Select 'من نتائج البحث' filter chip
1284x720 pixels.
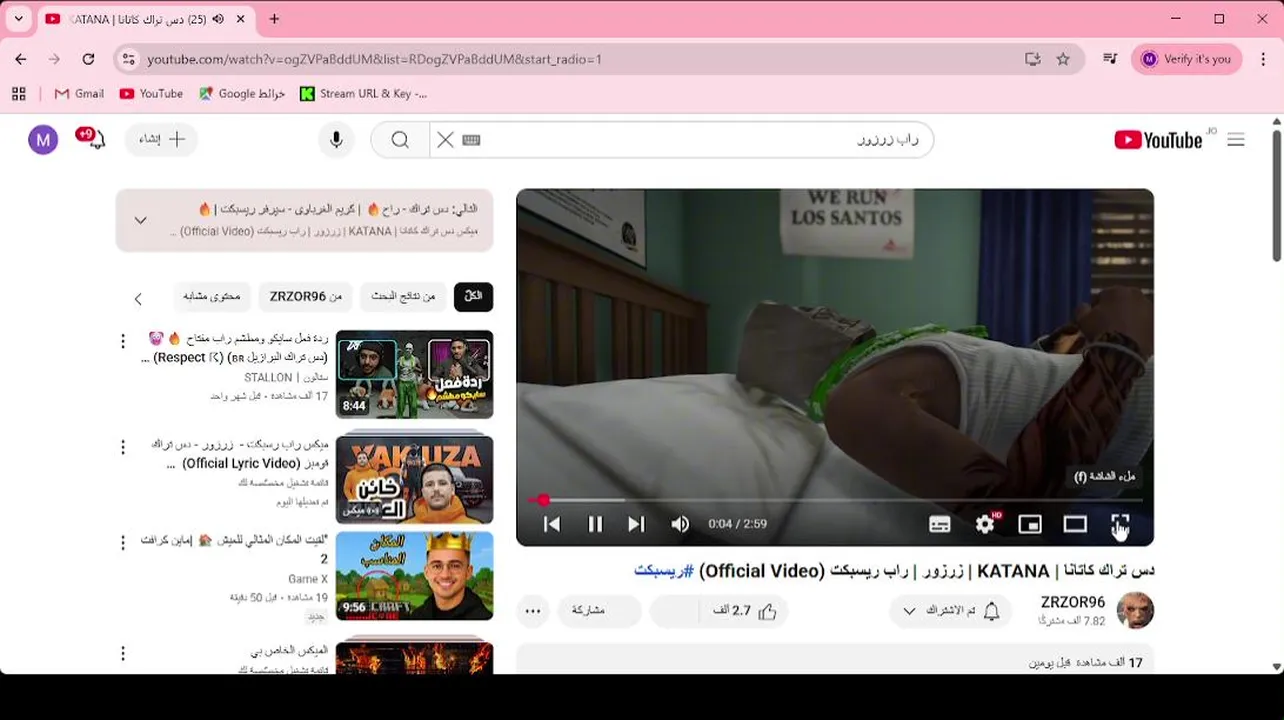tap(404, 296)
